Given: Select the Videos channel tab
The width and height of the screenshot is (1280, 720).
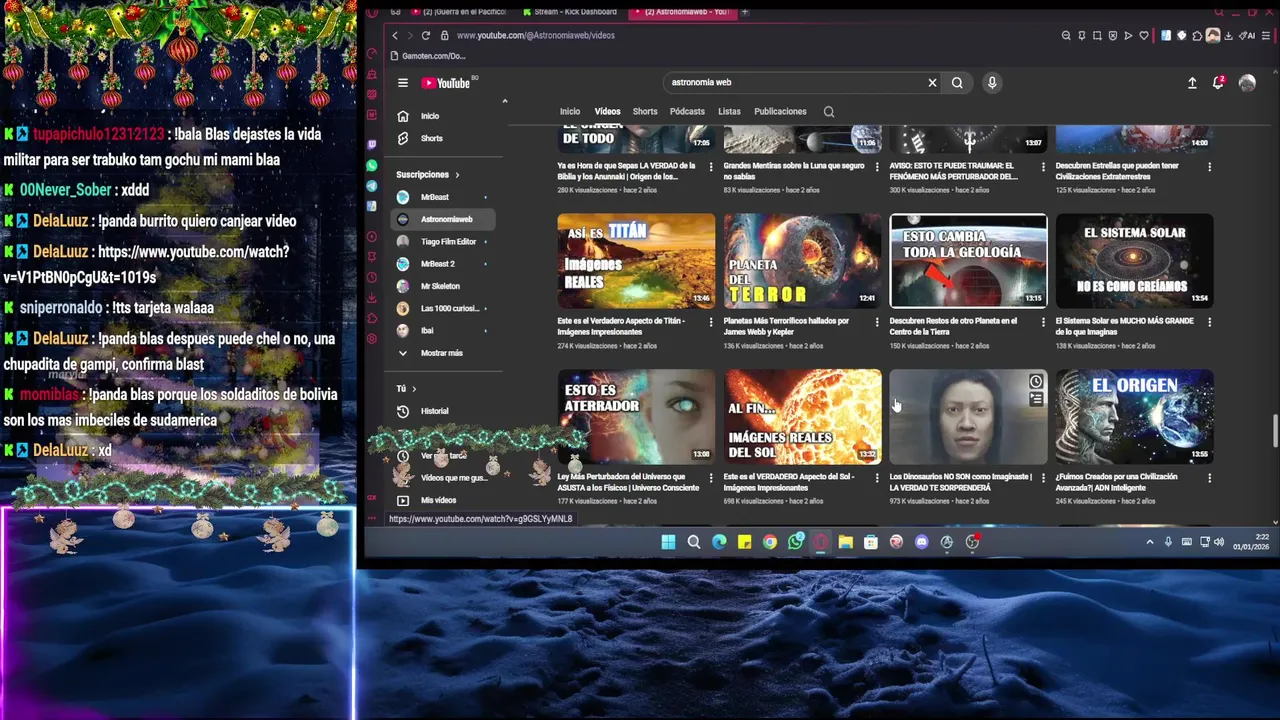Looking at the screenshot, I should coord(607,112).
